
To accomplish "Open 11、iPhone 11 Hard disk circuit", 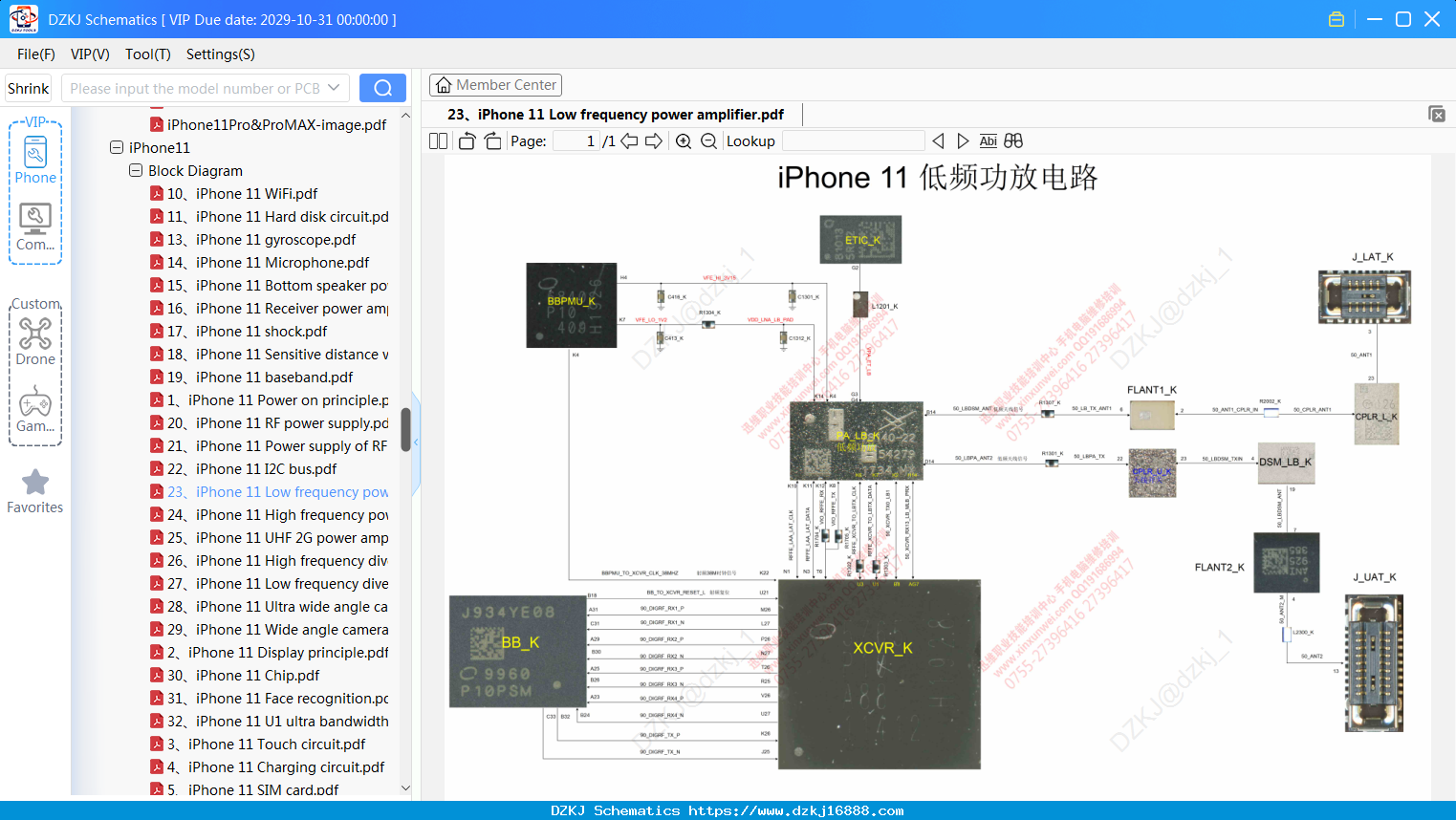I will (278, 216).
